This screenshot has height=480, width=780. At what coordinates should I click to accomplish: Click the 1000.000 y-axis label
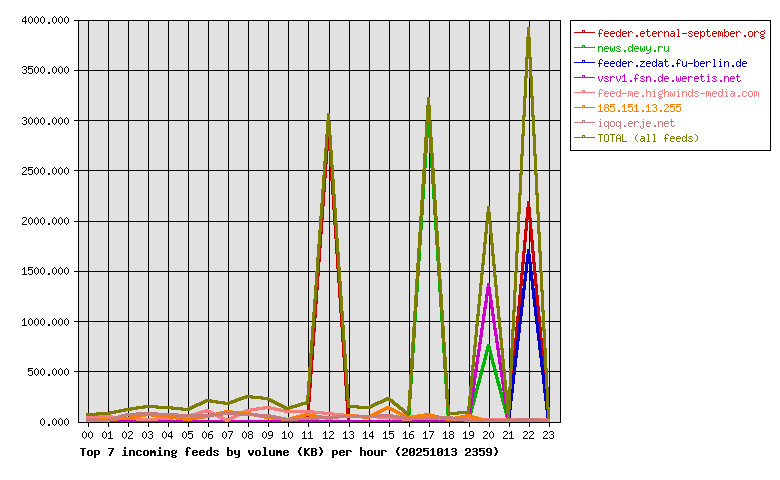45,322
